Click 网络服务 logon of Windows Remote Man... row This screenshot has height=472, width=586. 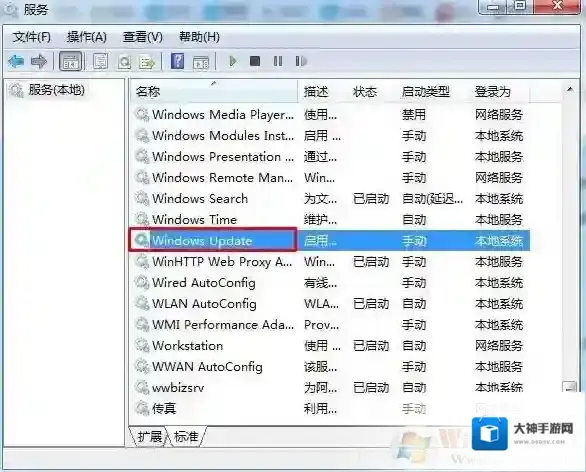[499, 177]
